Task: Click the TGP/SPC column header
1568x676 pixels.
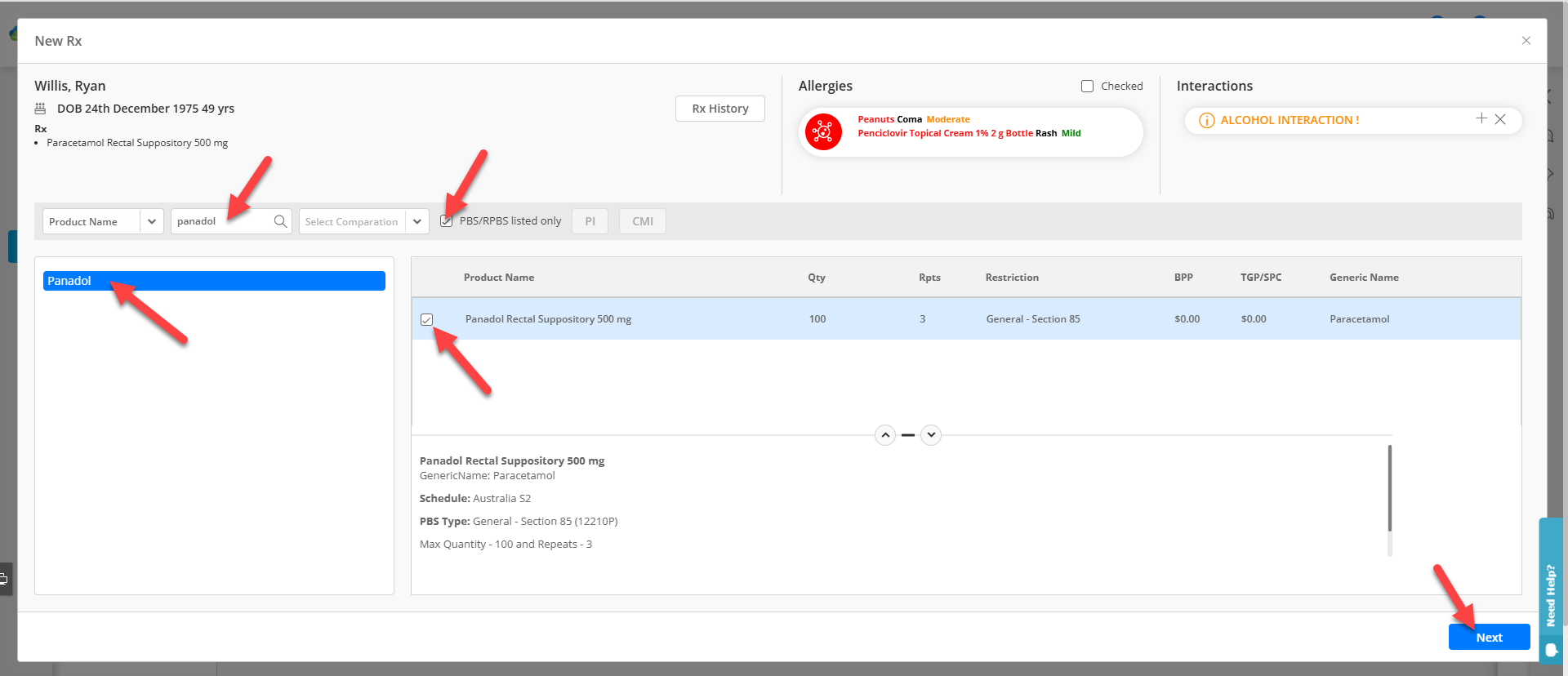Action: click(1261, 278)
